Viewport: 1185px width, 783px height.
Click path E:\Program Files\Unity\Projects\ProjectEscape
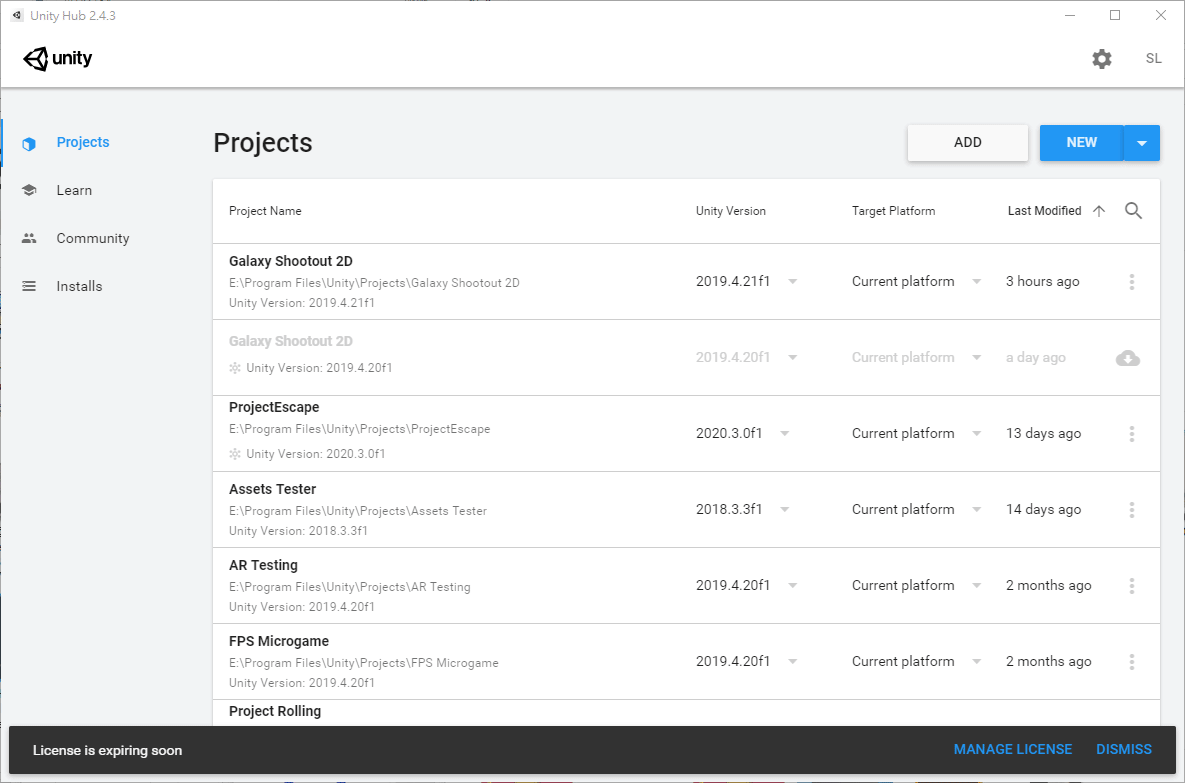pyautogui.click(x=360, y=429)
